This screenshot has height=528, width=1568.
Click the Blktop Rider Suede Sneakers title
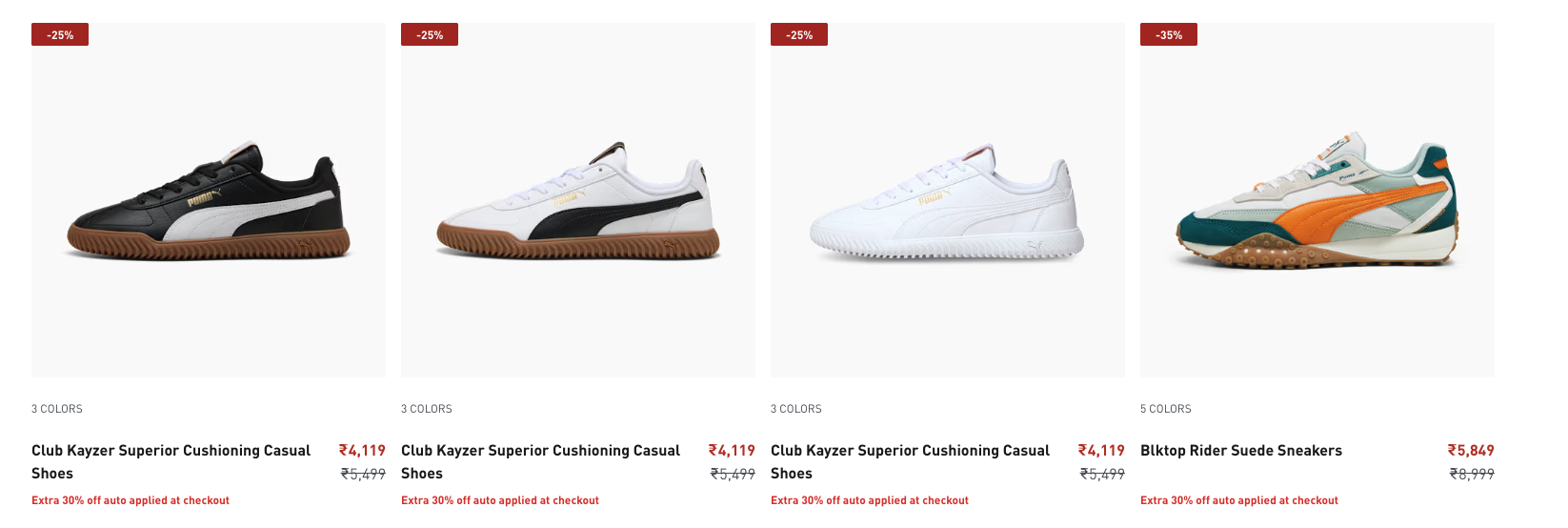pyautogui.click(x=1240, y=451)
